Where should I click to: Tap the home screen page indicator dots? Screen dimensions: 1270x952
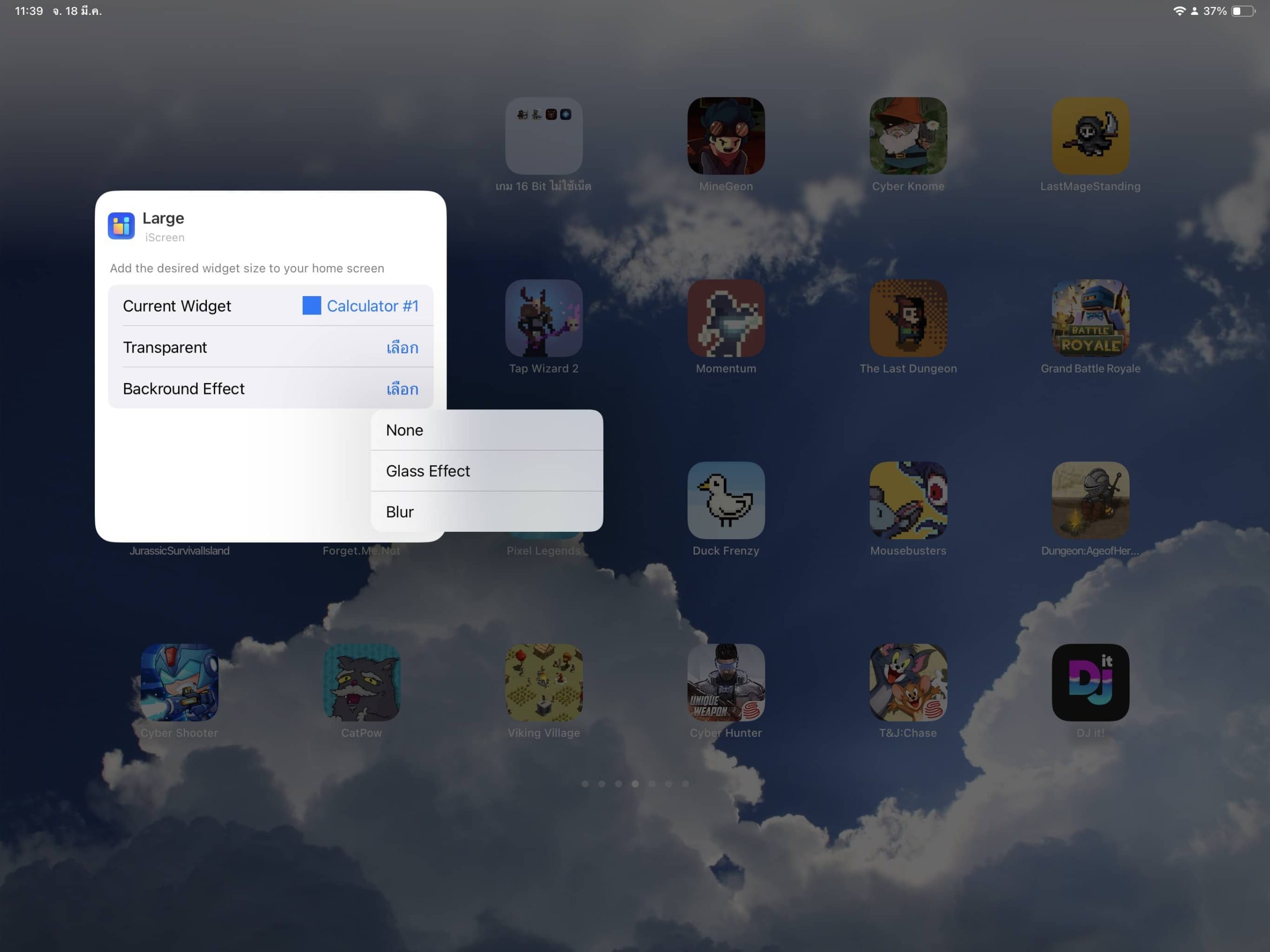tap(635, 784)
